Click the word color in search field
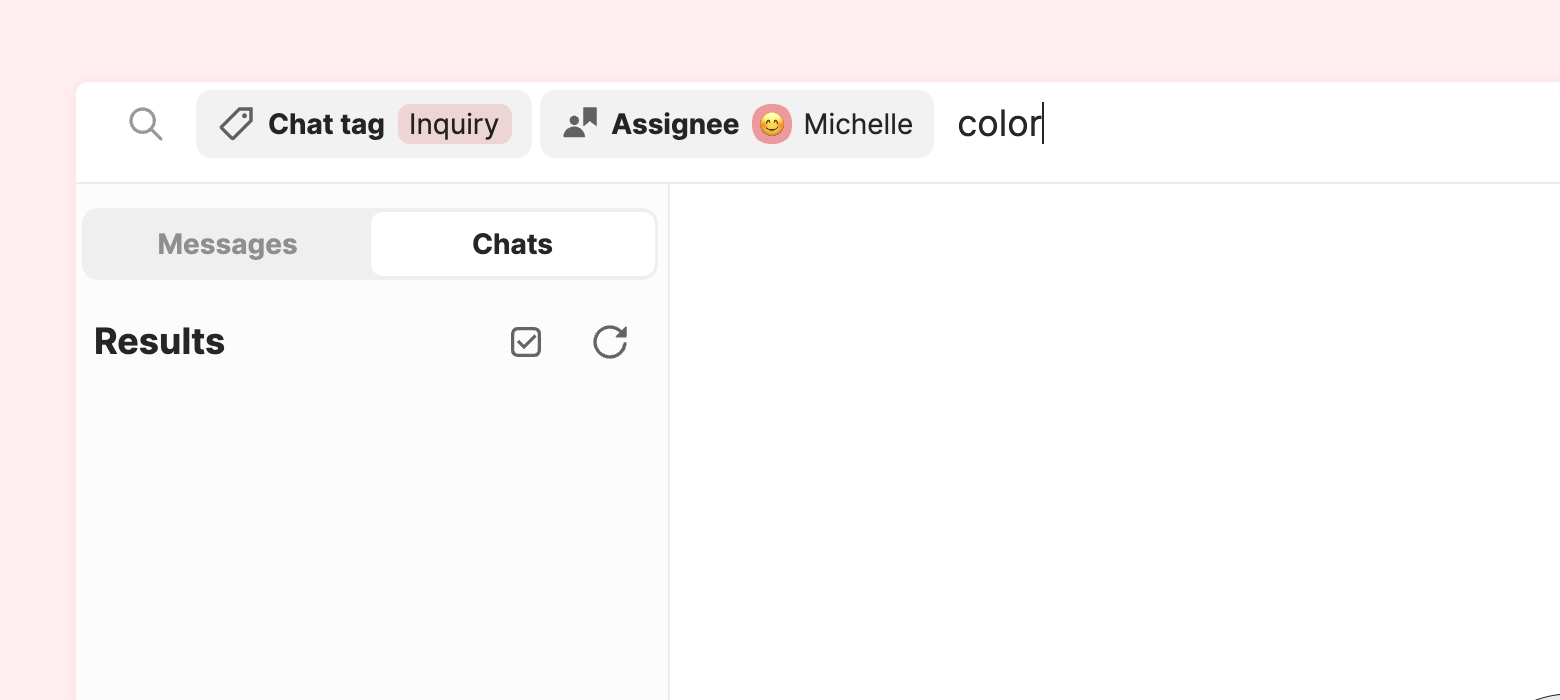 [1000, 124]
